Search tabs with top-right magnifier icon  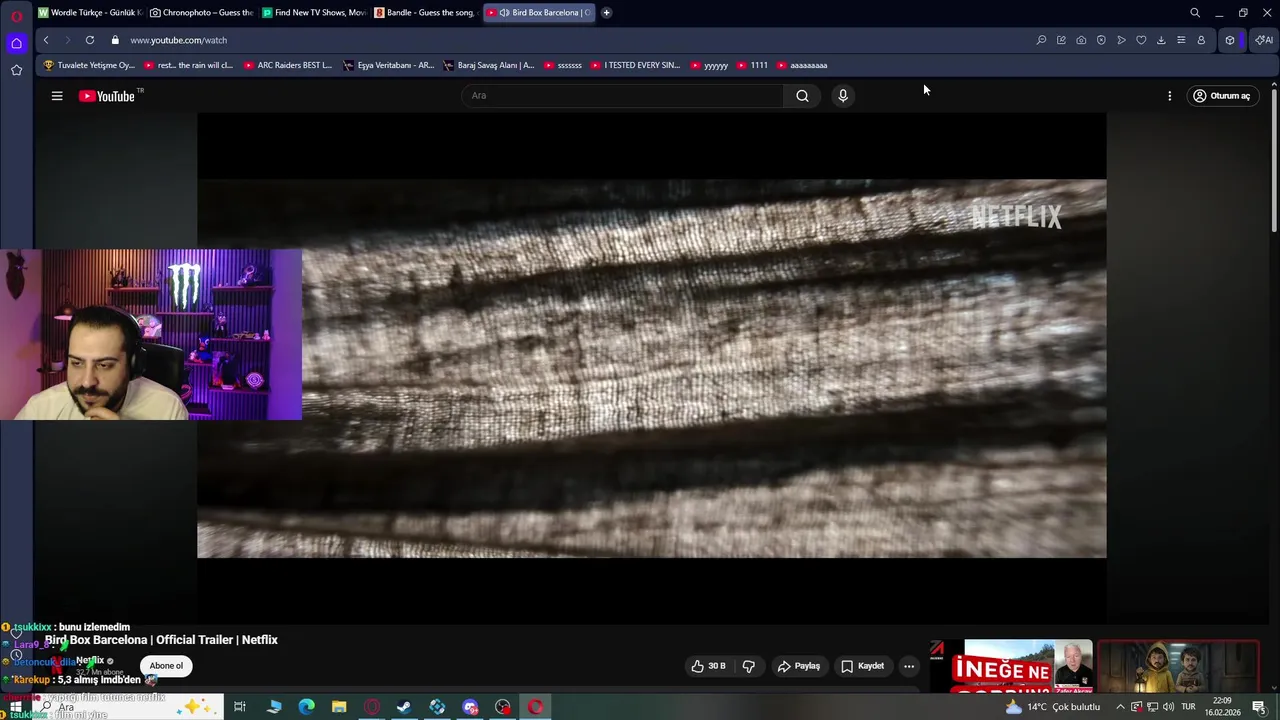pyautogui.click(x=1195, y=13)
